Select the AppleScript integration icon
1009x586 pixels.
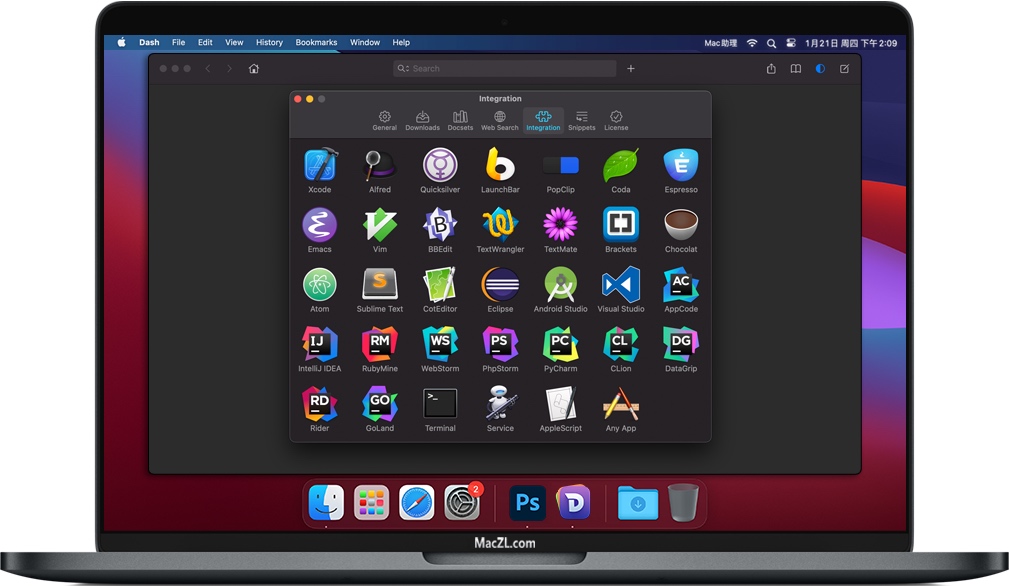(x=560, y=403)
